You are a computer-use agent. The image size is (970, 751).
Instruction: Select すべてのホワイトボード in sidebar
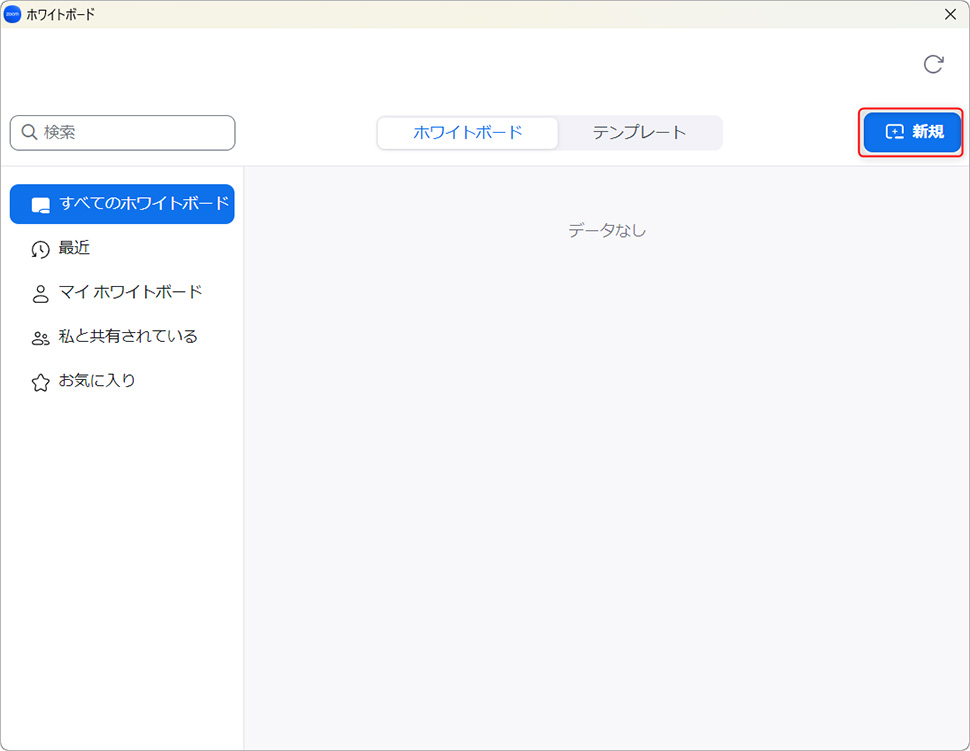pyautogui.click(x=122, y=204)
